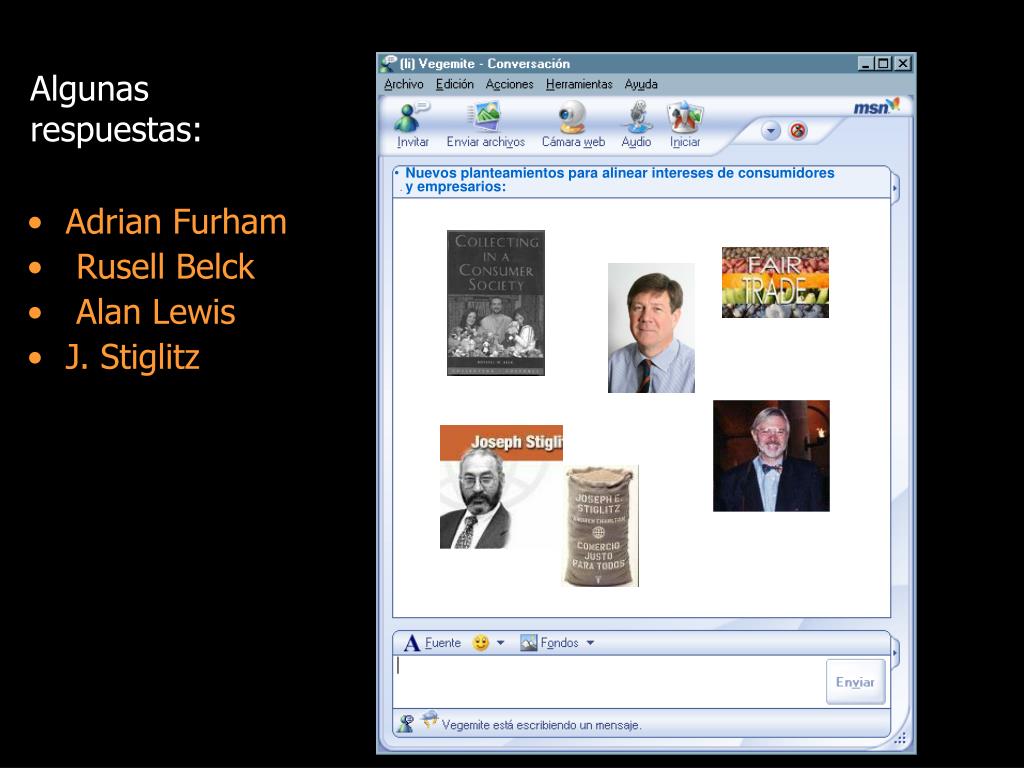Click the 'Algunas respuestas:' heading
The image size is (1024, 768).
pyautogui.click(x=116, y=109)
